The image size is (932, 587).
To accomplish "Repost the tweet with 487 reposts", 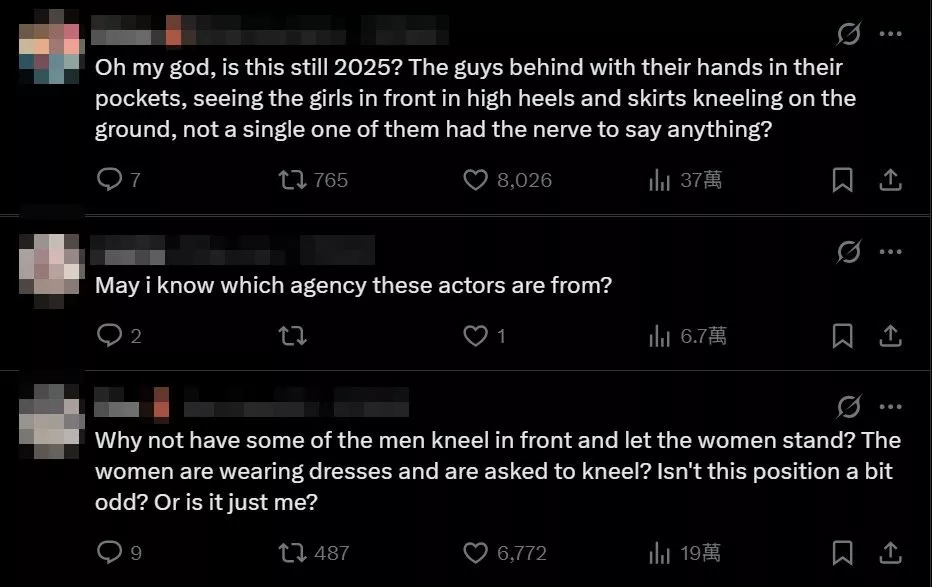I will [314, 553].
